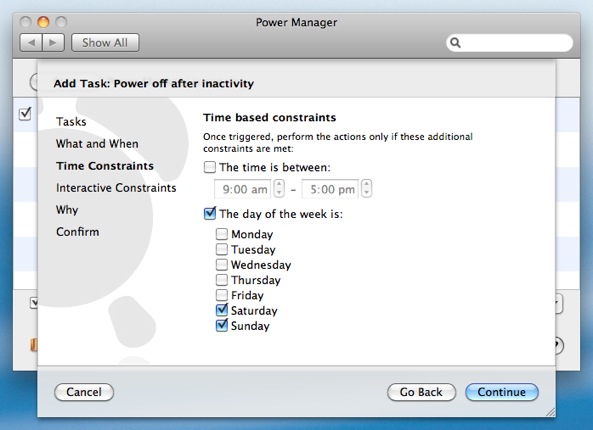Image resolution: width=593 pixels, height=430 pixels.
Task: Uncheck the Sunday checkbox
Action: 222,325
